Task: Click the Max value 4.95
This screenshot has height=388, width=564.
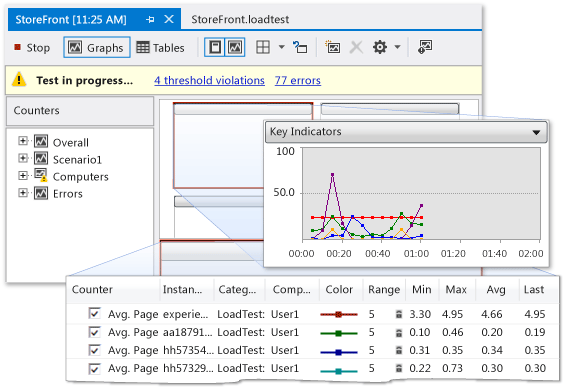Action: pos(452,314)
